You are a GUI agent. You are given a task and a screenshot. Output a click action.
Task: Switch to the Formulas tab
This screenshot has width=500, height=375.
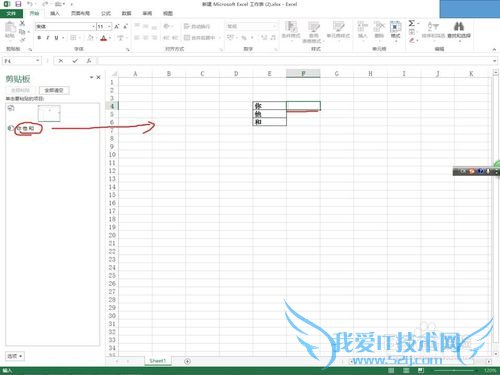click(106, 13)
